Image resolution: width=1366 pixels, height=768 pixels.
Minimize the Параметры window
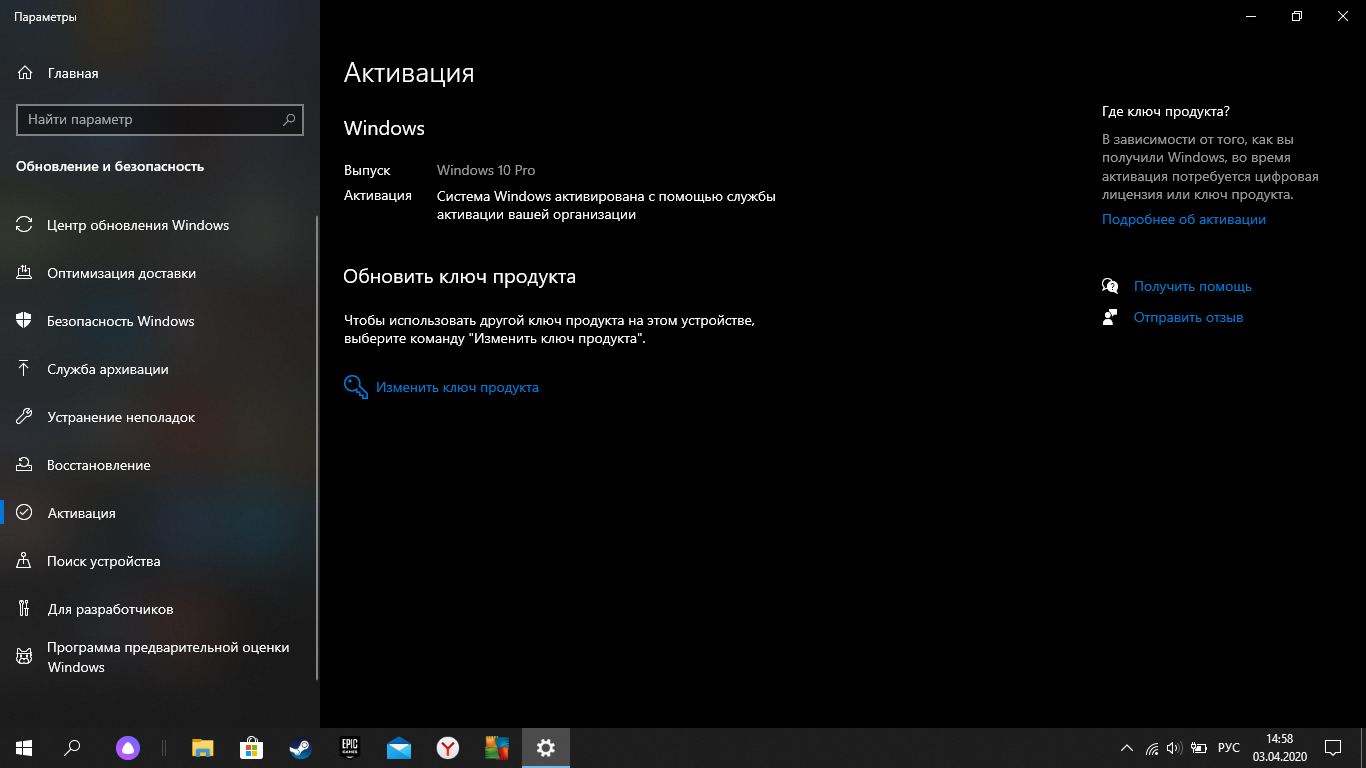tap(1251, 16)
